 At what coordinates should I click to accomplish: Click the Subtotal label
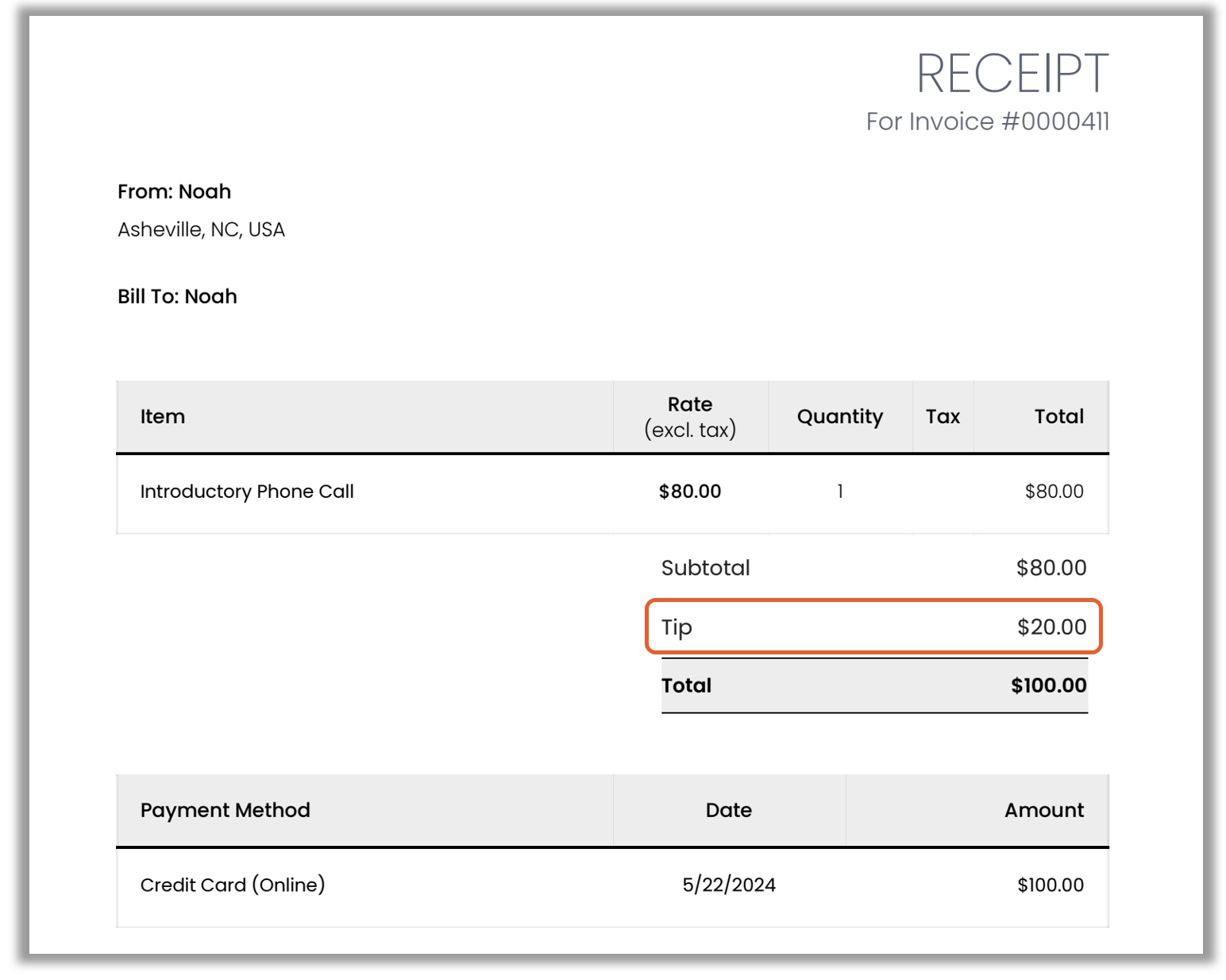tap(705, 568)
